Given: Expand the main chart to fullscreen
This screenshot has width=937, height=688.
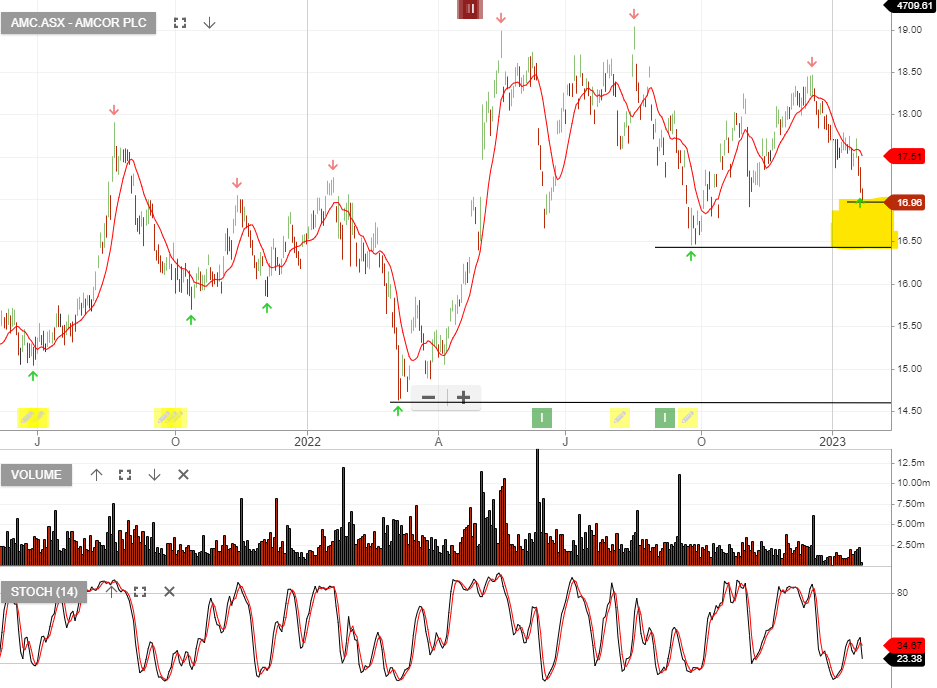Looking at the screenshot, I should [x=182, y=22].
